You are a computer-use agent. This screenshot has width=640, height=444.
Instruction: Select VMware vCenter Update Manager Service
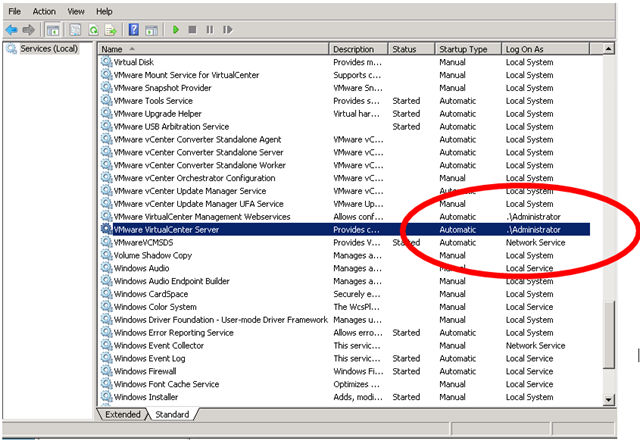[190, 191]
